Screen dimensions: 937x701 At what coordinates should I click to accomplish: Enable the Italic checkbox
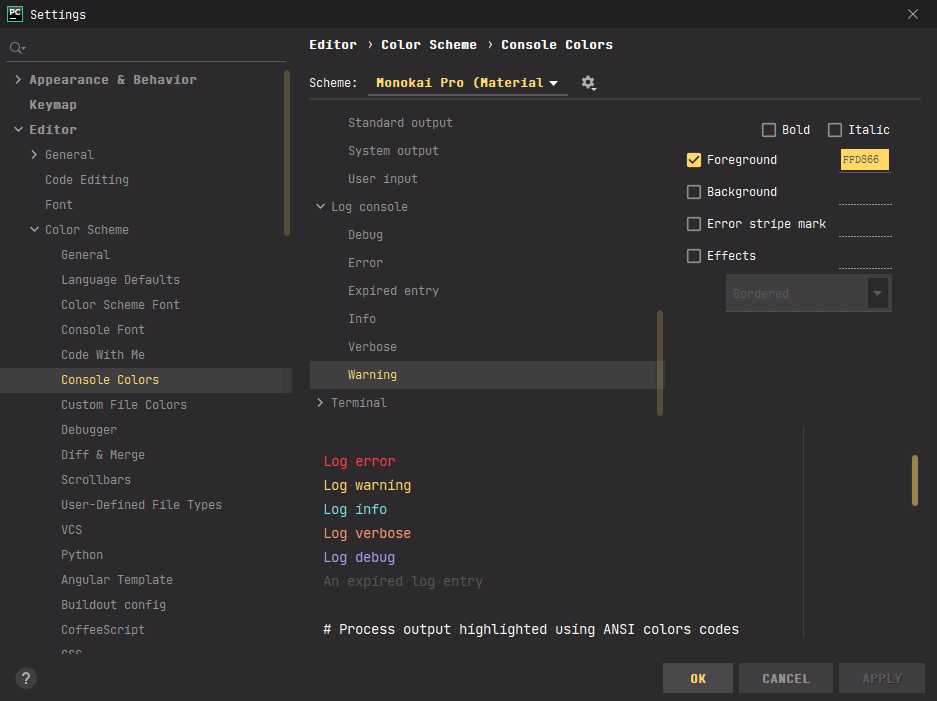click(835, 130)
